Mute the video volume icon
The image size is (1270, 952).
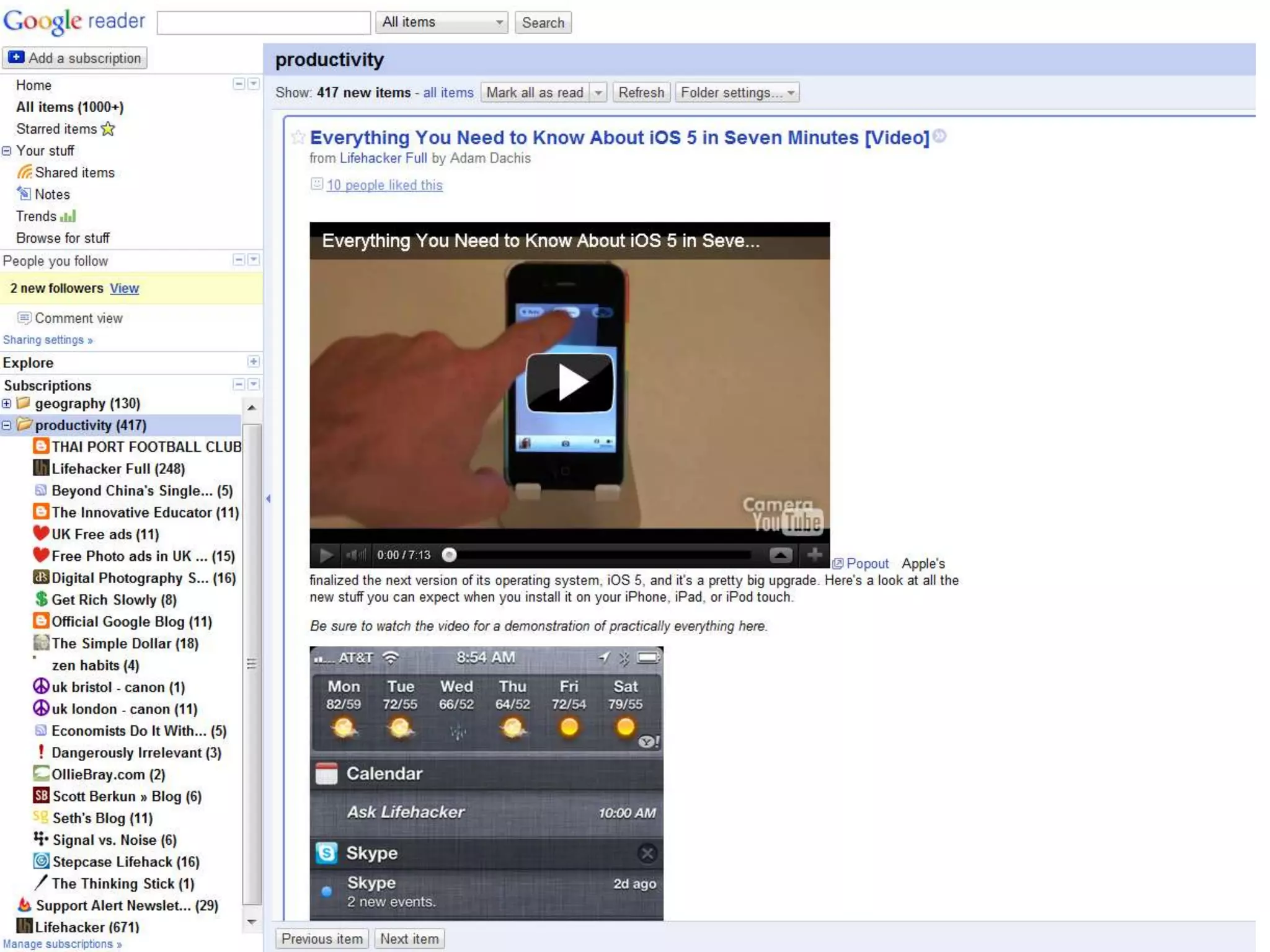point(355,555)
